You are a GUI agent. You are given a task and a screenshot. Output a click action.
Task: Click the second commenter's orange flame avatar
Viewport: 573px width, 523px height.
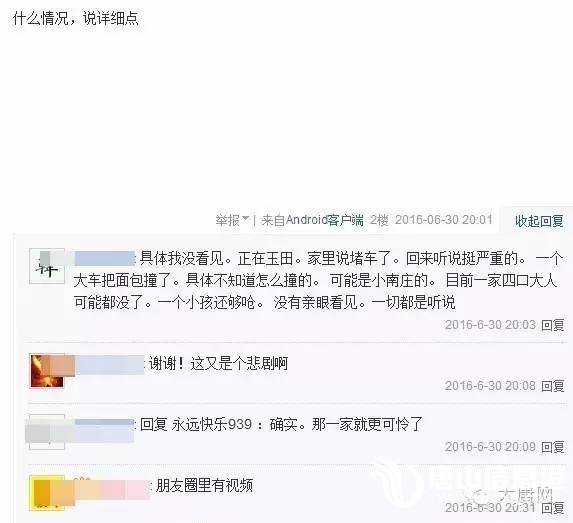(47, 371)
